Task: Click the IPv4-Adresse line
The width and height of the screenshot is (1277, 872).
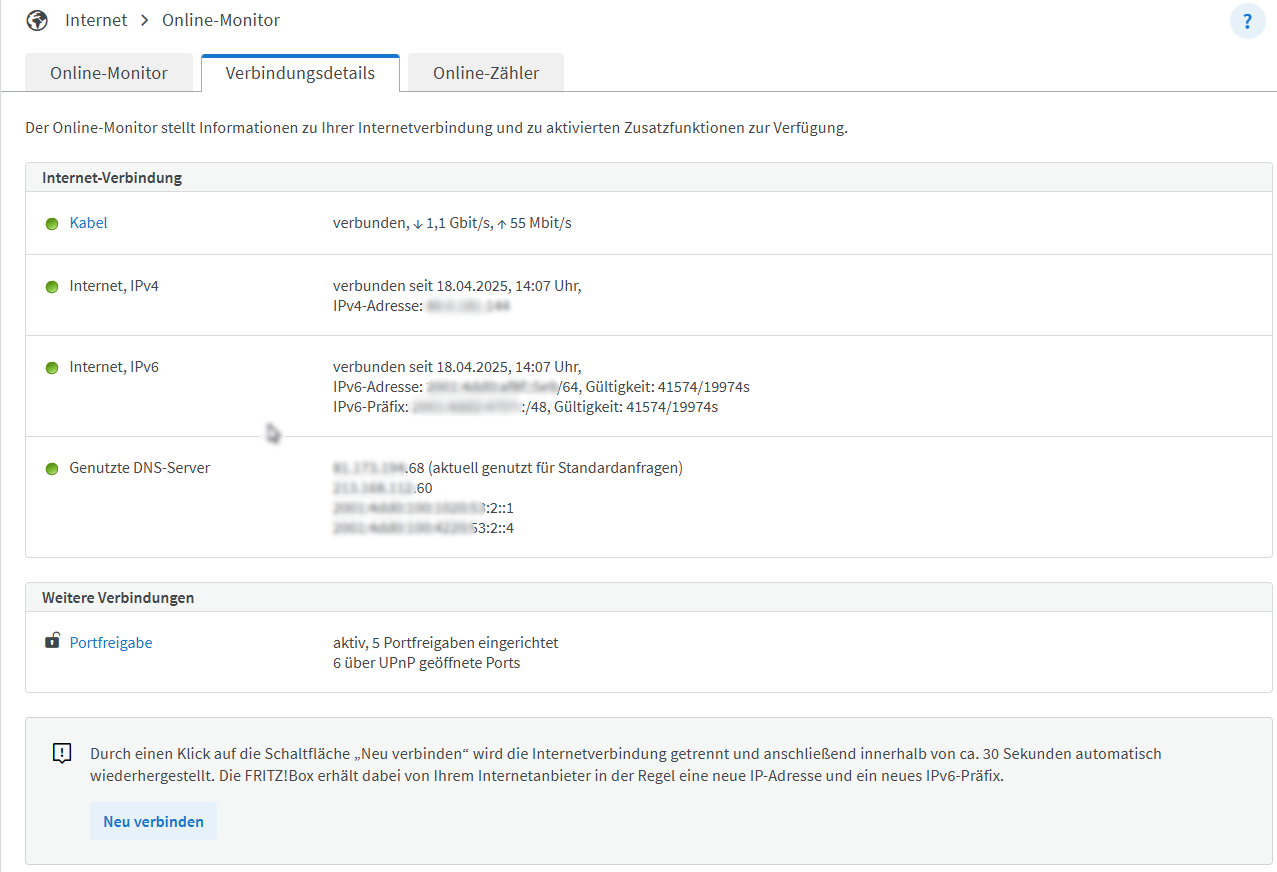Action: pos(422,306)
